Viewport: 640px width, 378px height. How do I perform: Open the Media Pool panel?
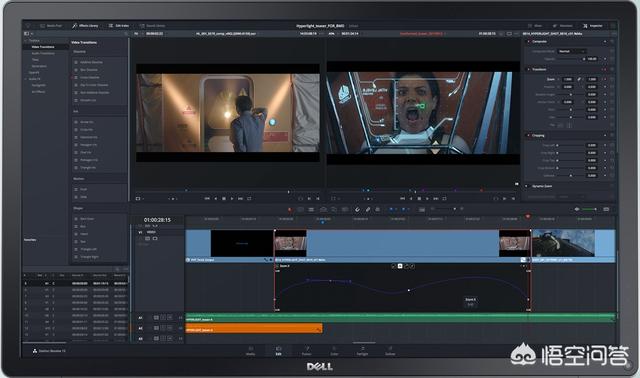(x=51, y=26)
